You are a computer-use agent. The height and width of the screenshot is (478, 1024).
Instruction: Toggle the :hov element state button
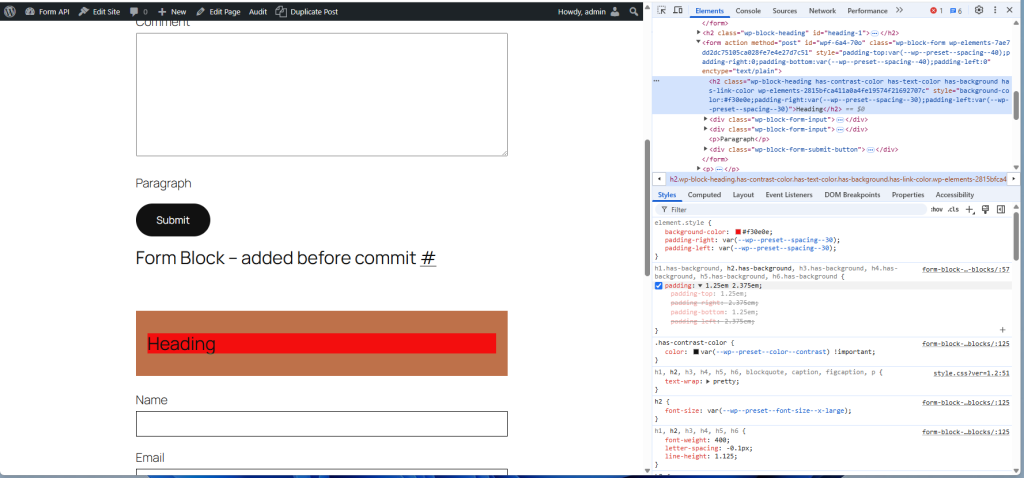[x=936, y=210]
